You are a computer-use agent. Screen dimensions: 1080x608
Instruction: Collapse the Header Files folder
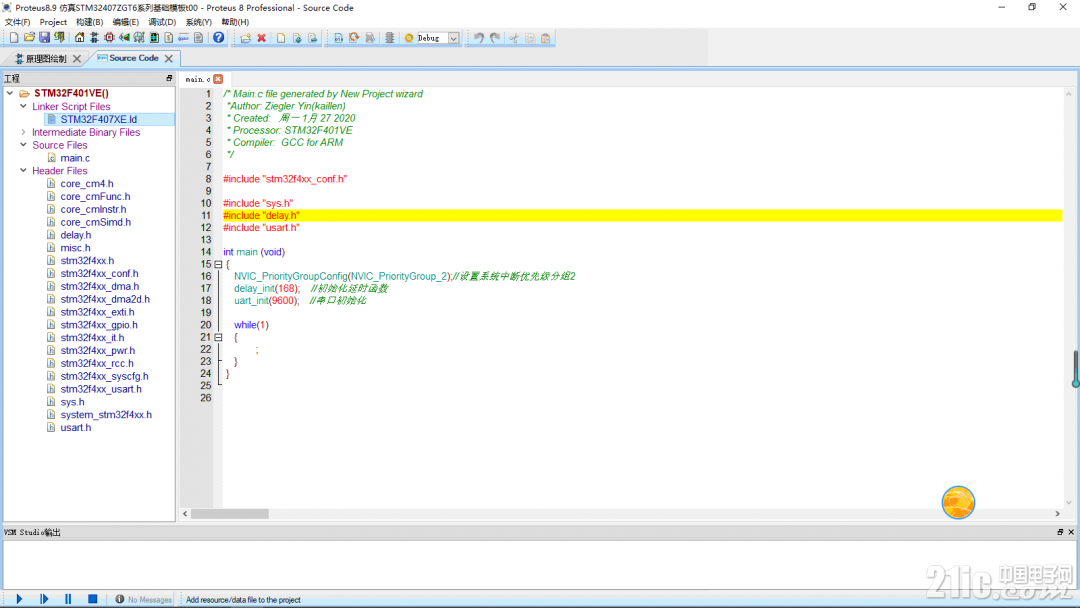pos(23,170)
